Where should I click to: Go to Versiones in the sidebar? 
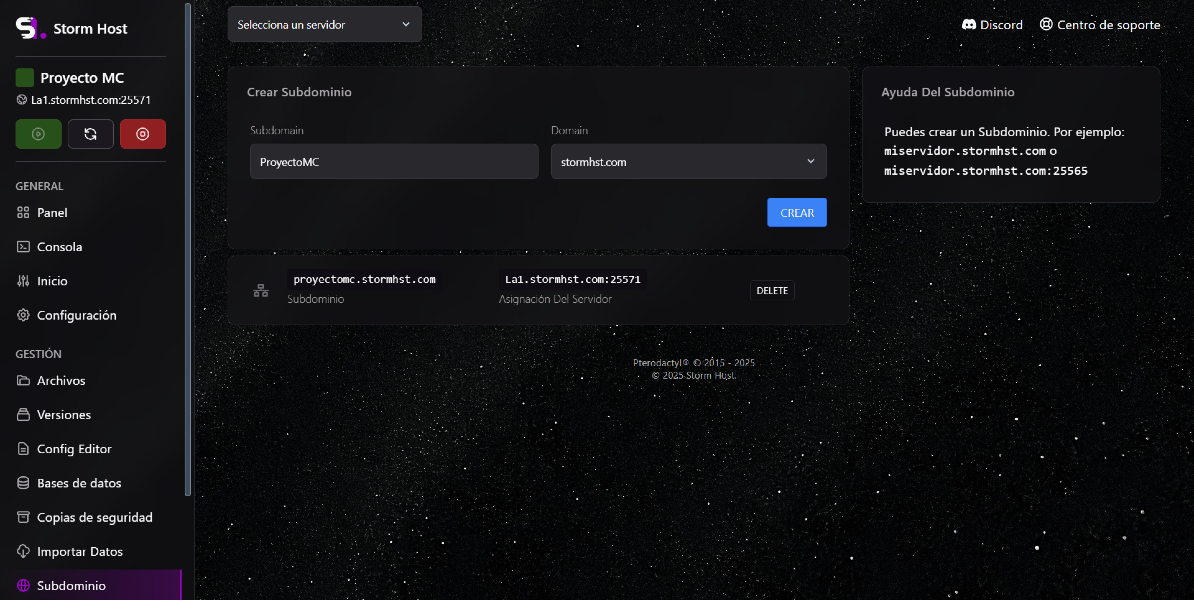[64, 415]
